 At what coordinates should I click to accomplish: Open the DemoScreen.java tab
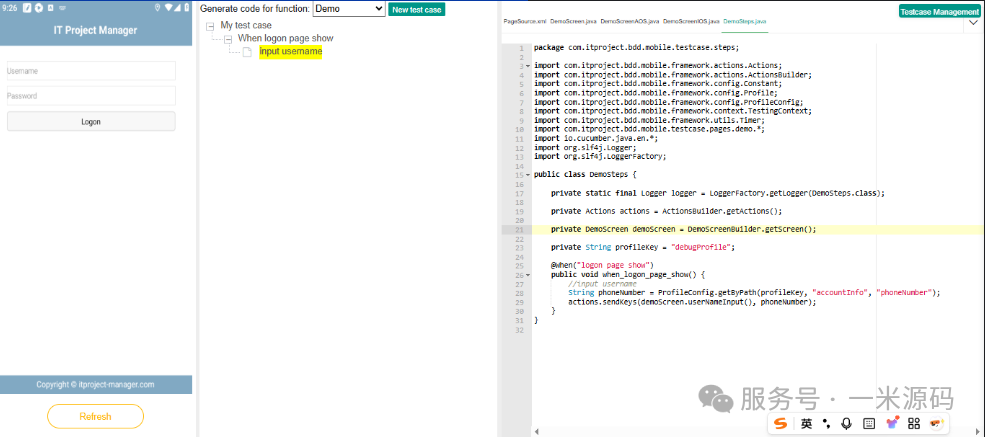pos(574,21)
